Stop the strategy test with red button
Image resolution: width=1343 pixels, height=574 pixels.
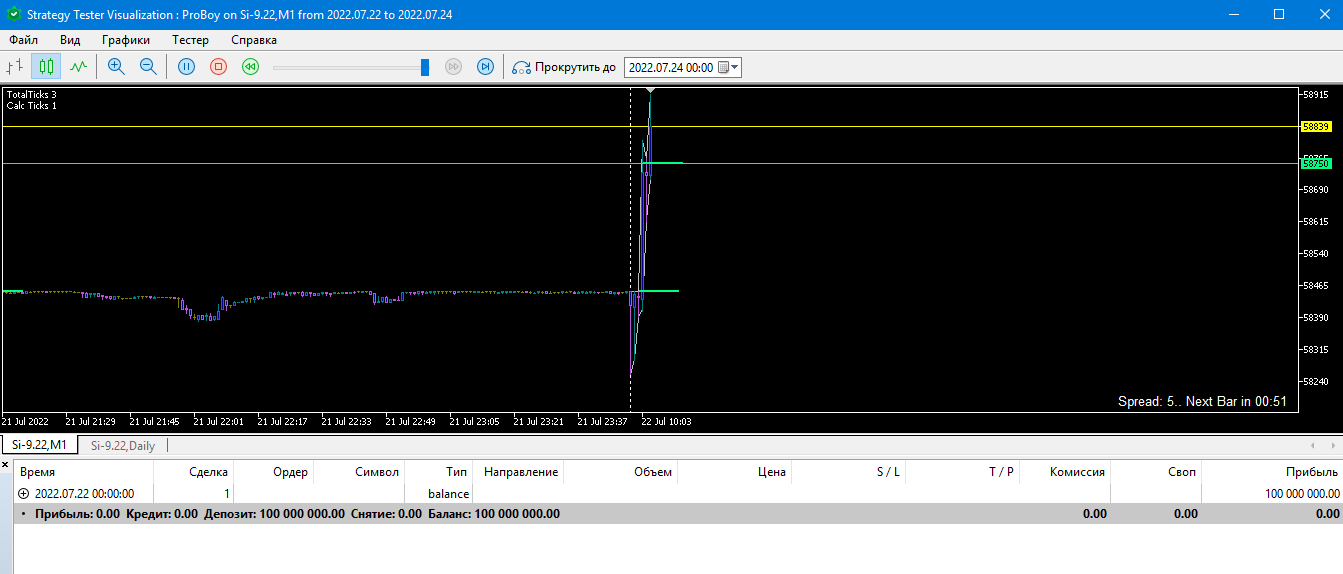point(218,67)
